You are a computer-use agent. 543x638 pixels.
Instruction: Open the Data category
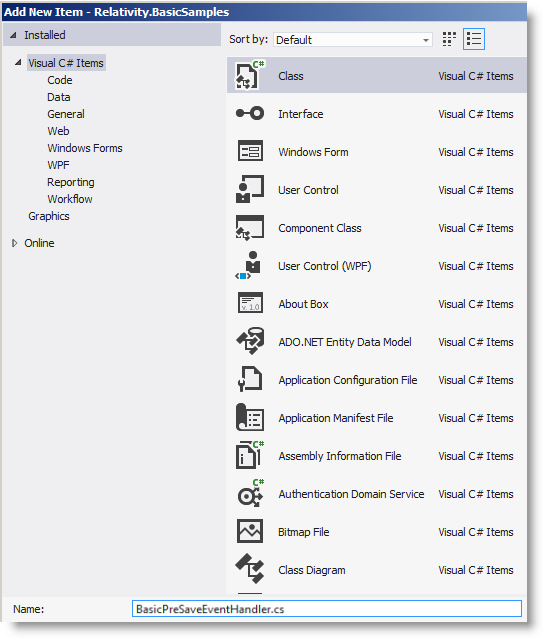point(59,97)
